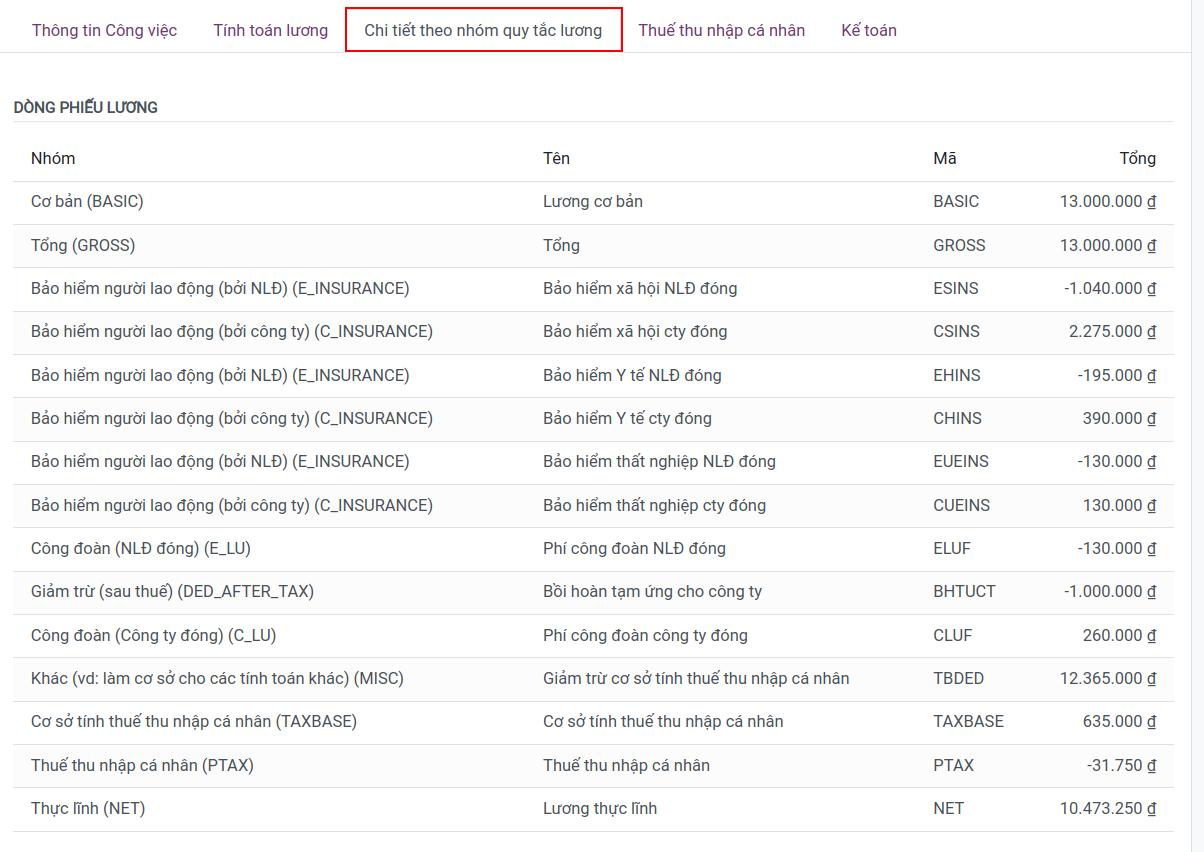Select the Lương cơ bản row

tap(592, 201)
